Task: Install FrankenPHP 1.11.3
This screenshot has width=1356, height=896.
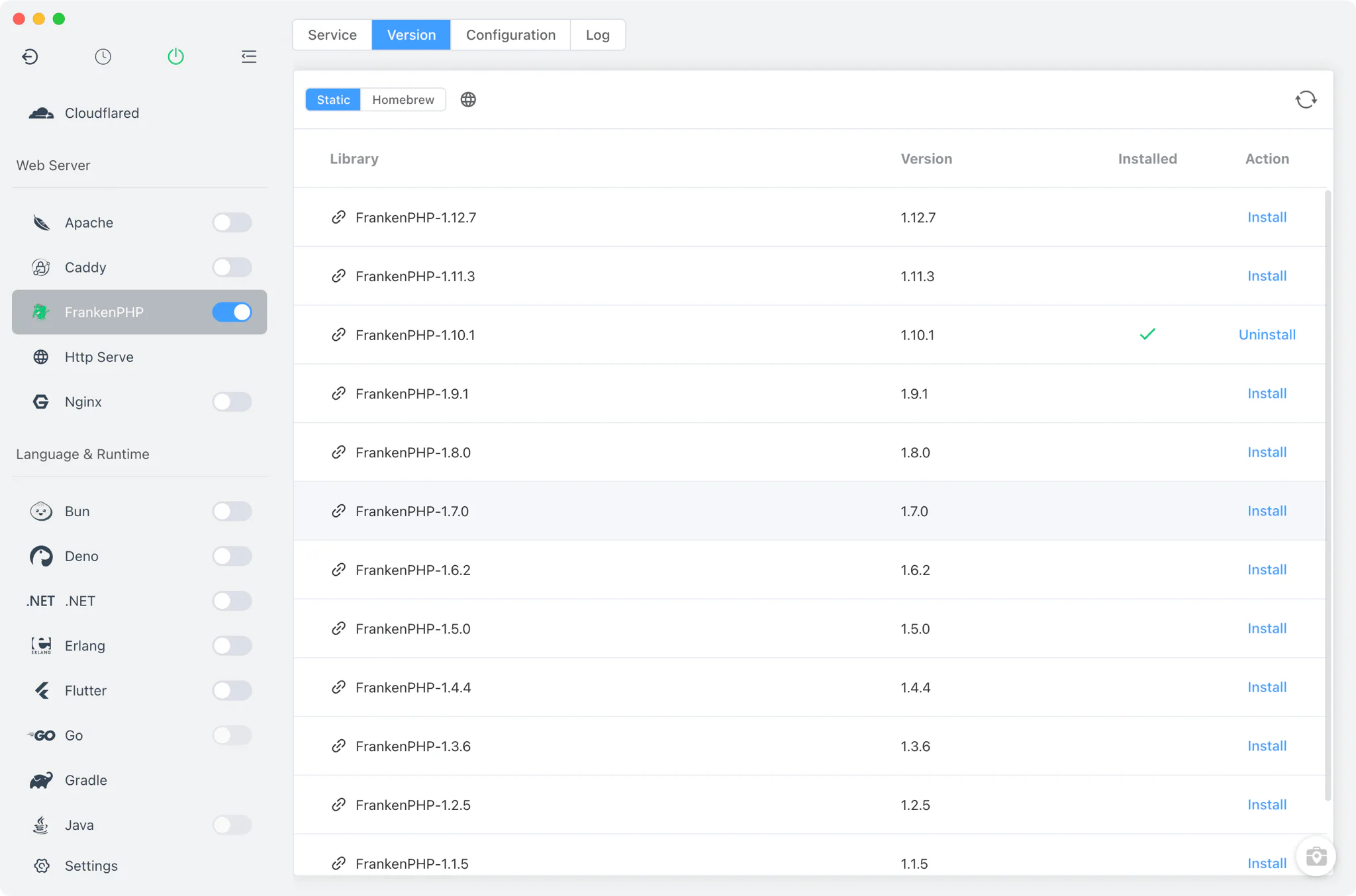Action: click(x=1267, y=276)
